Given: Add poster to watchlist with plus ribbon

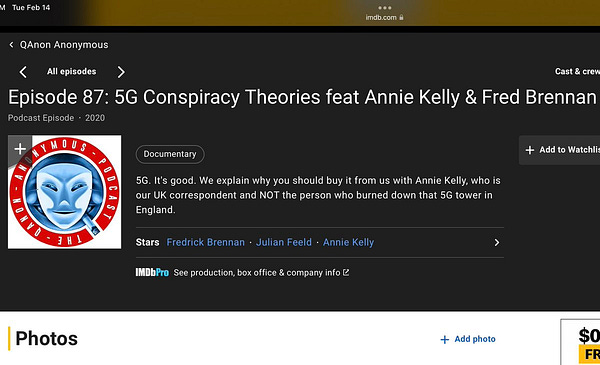Looking at the screenshot, I should 20,148.
